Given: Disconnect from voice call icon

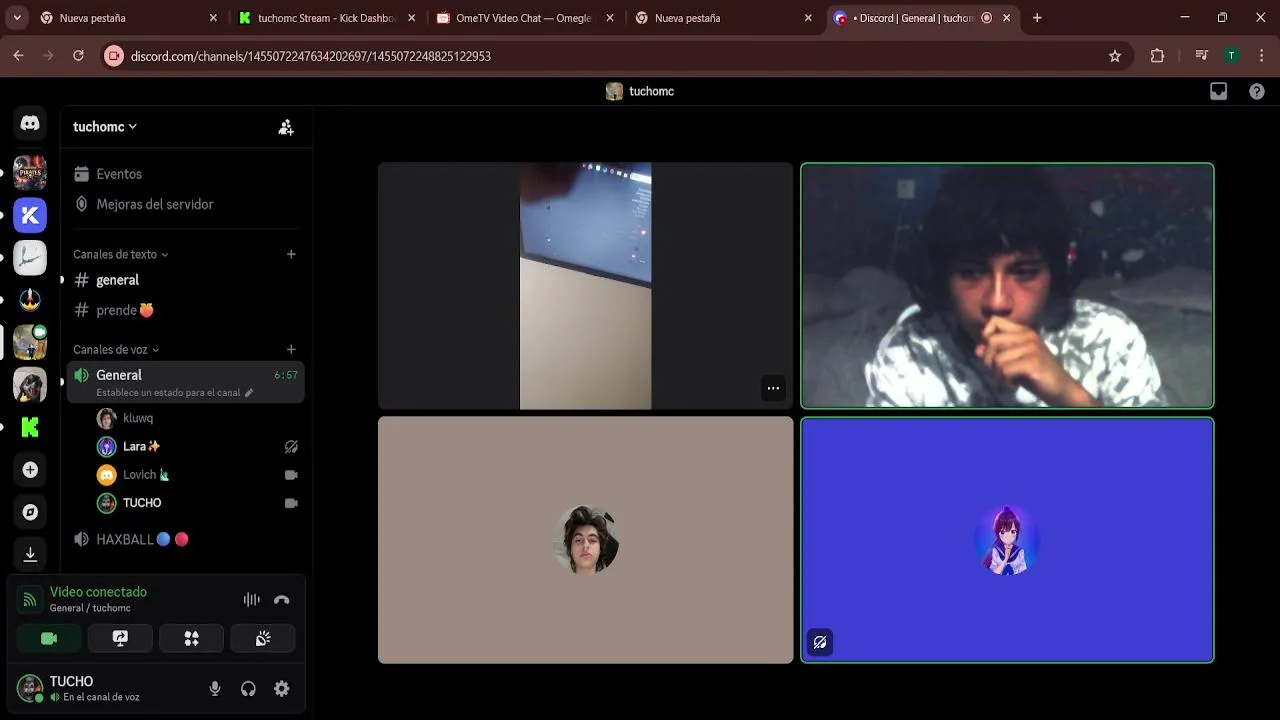Looking at the screenshot, I should (282, 600).
